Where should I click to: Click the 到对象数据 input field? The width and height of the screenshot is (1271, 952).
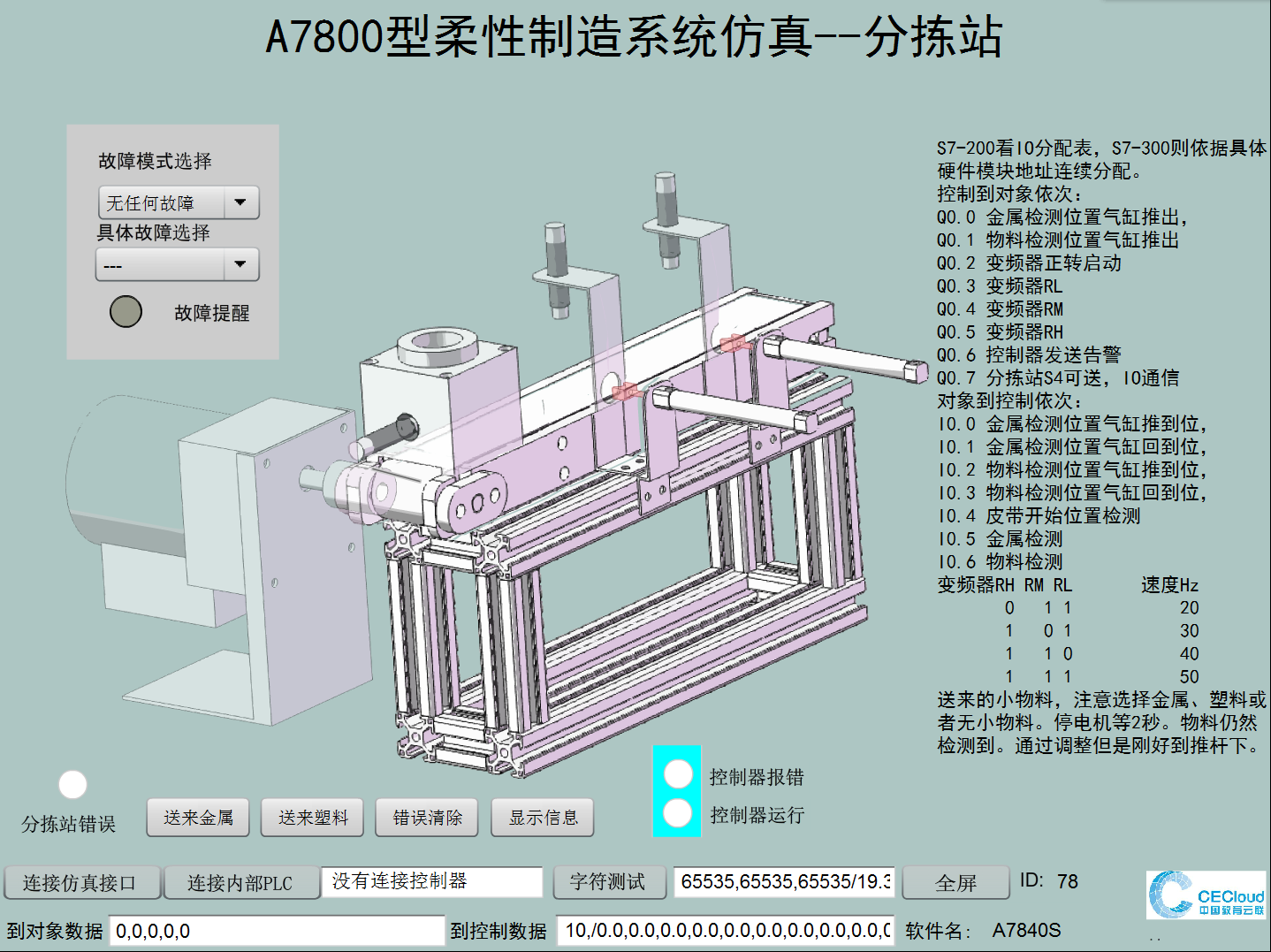(277, 931)
